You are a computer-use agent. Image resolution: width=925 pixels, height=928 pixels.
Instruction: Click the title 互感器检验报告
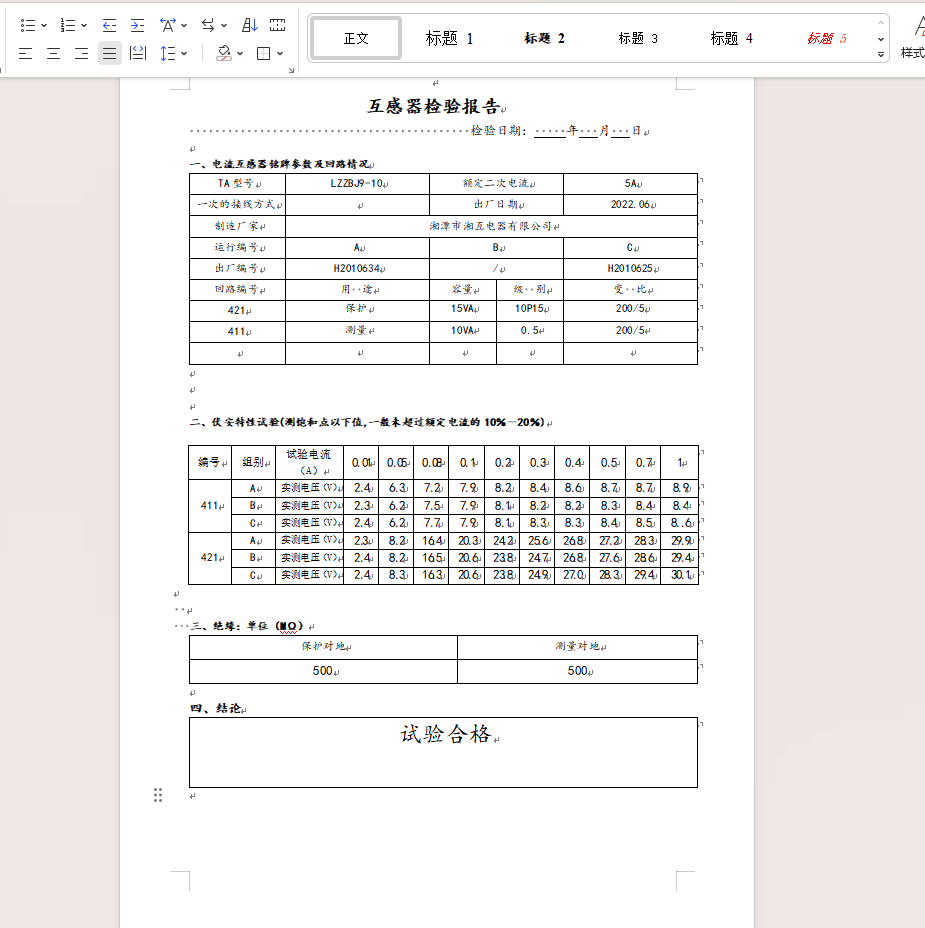click(x=434, y=107)
